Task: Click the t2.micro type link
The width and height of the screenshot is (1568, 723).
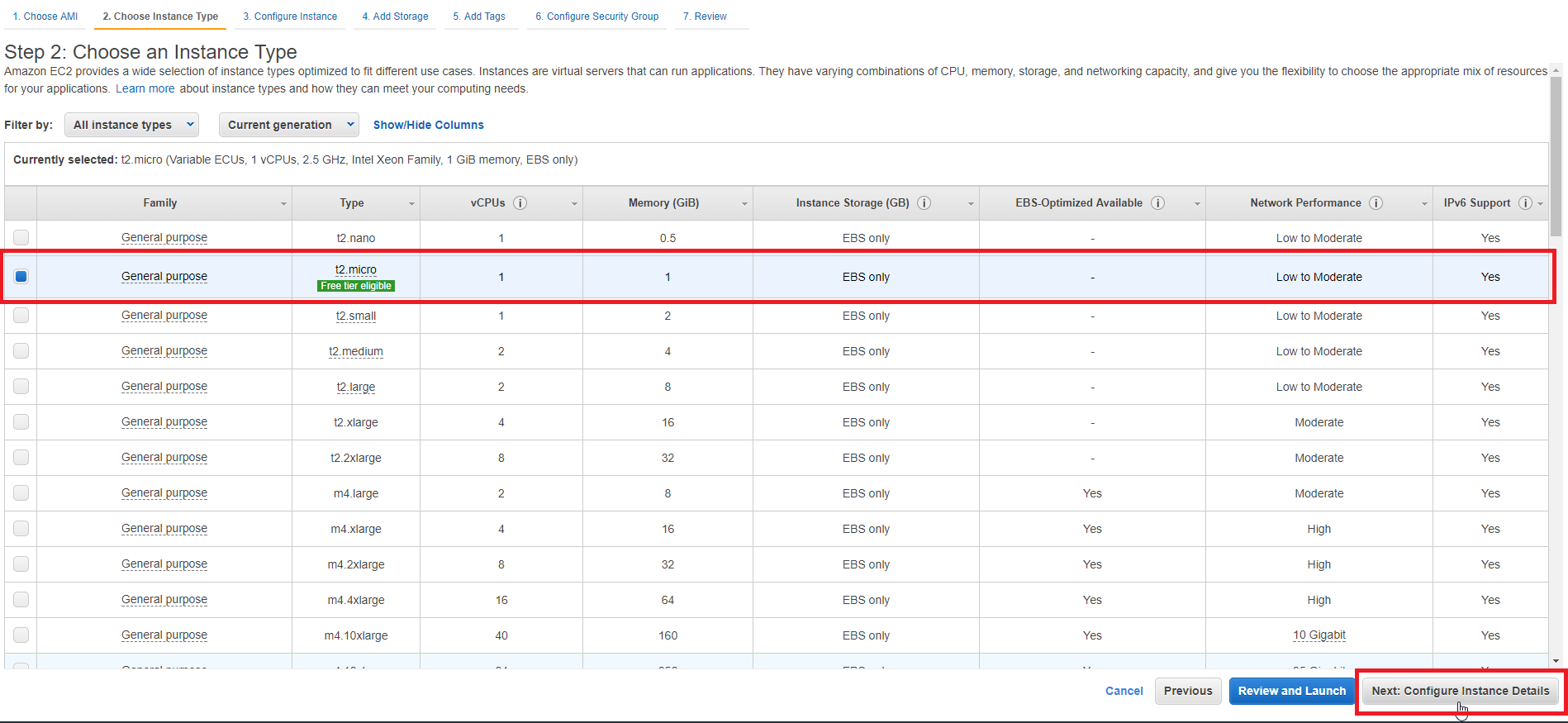Action: 356,269
